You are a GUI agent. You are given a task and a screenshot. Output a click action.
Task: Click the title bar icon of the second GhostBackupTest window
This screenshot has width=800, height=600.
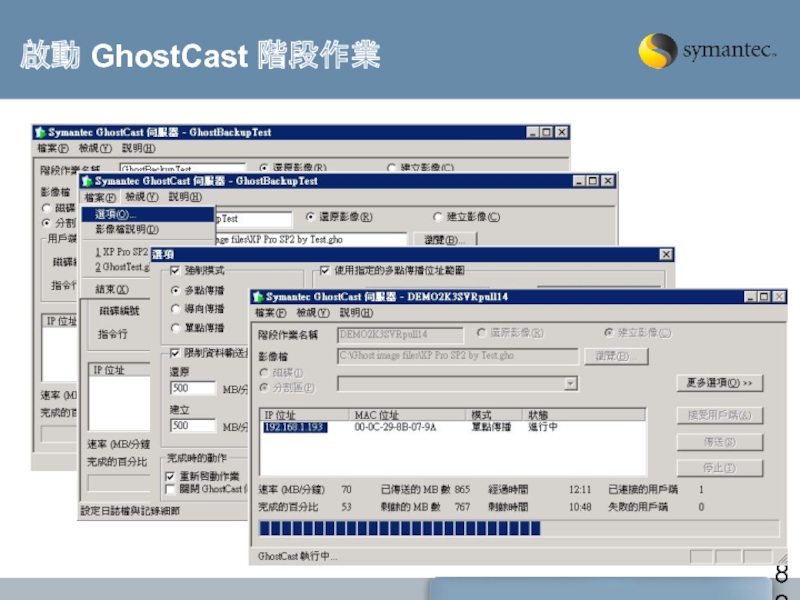[87, 181]
